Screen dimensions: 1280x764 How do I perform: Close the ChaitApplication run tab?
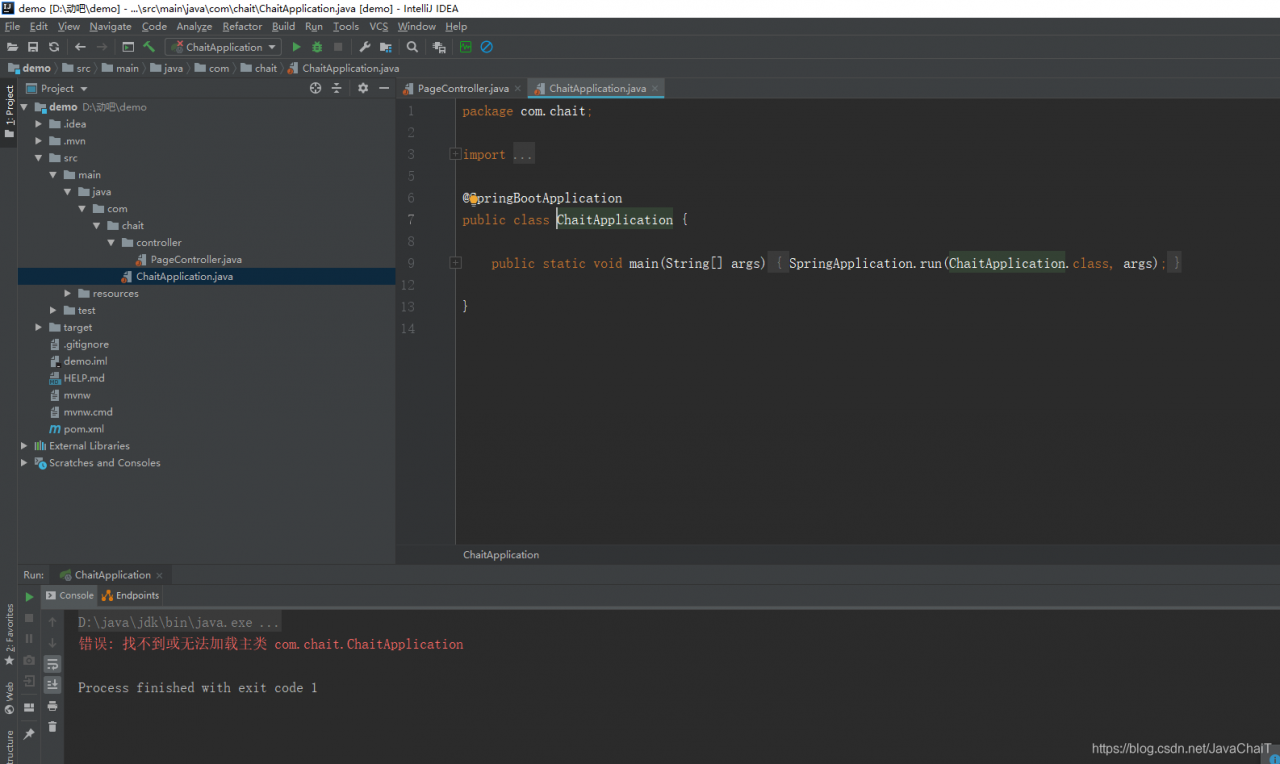point(159,575)
